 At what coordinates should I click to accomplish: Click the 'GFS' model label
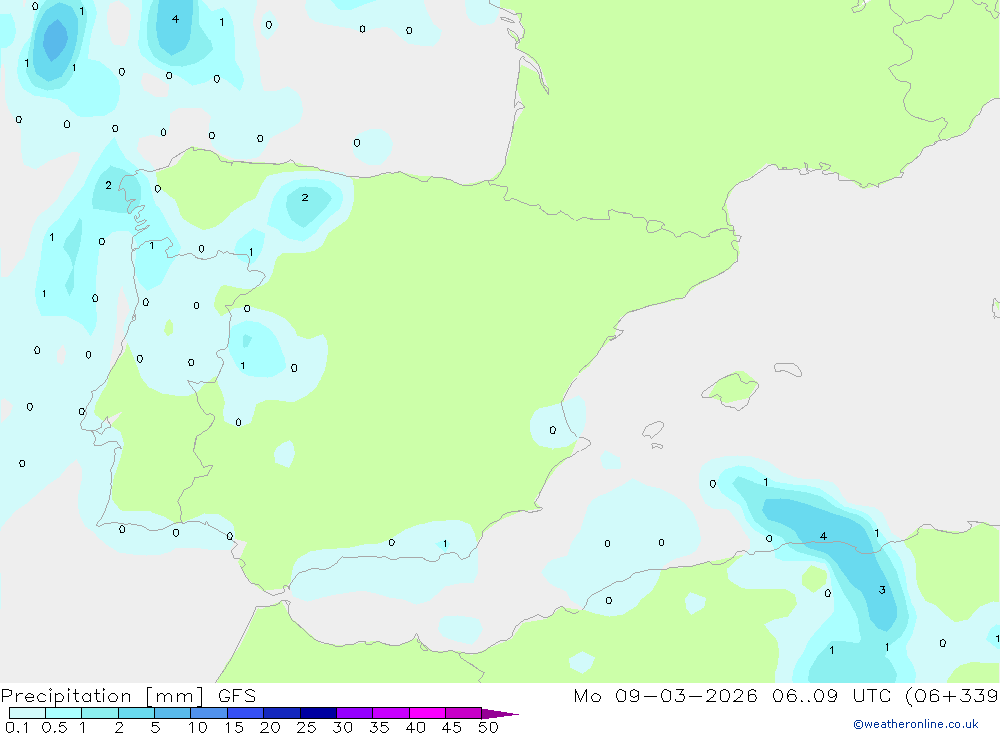pyautogui.click(x=237, y=695)
